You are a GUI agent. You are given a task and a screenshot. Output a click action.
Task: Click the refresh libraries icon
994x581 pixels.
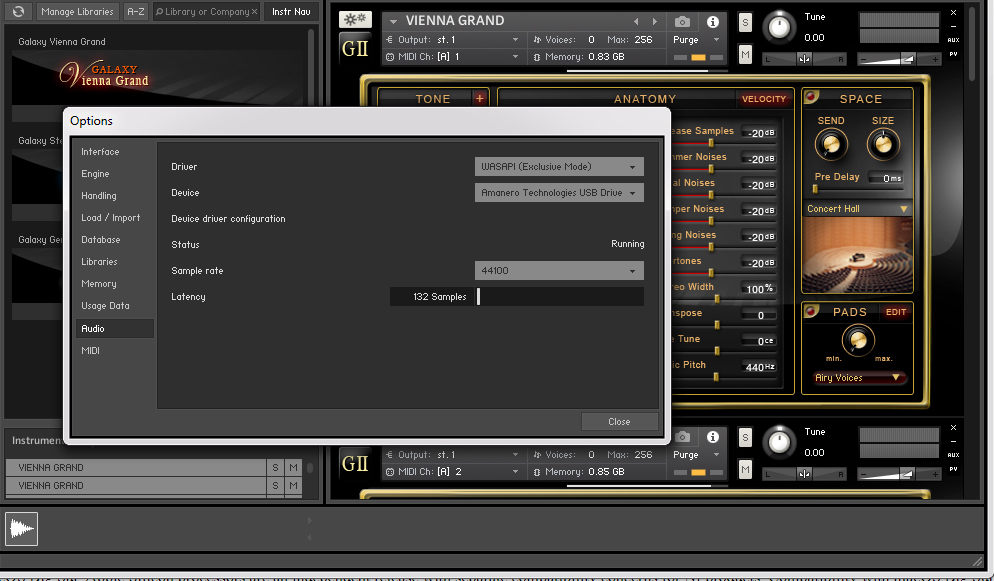(18, 11)
